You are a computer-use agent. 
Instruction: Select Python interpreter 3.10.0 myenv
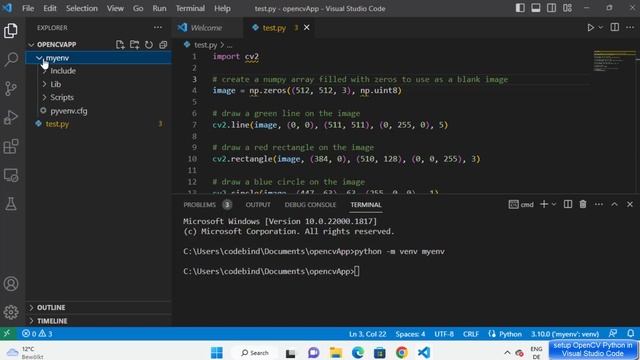[x=565, y=334]
